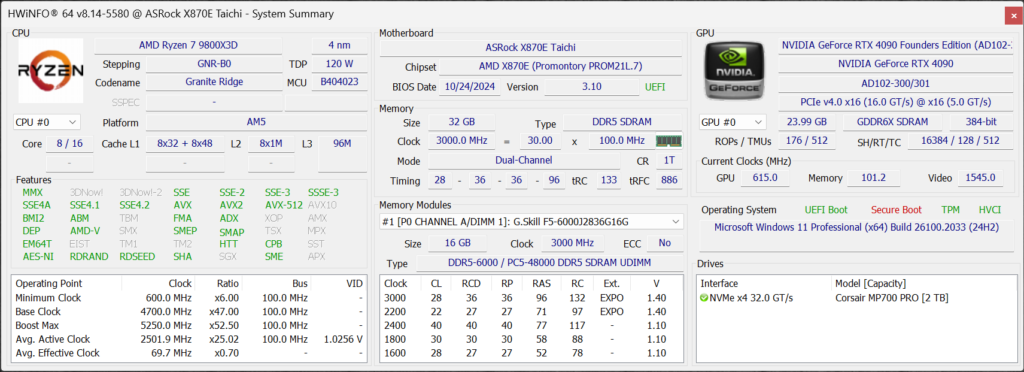Select the DDR5-6000 / PC5-48000 module type field
1024x372 pixels.
pyautogui.click(x=549, y=263)
